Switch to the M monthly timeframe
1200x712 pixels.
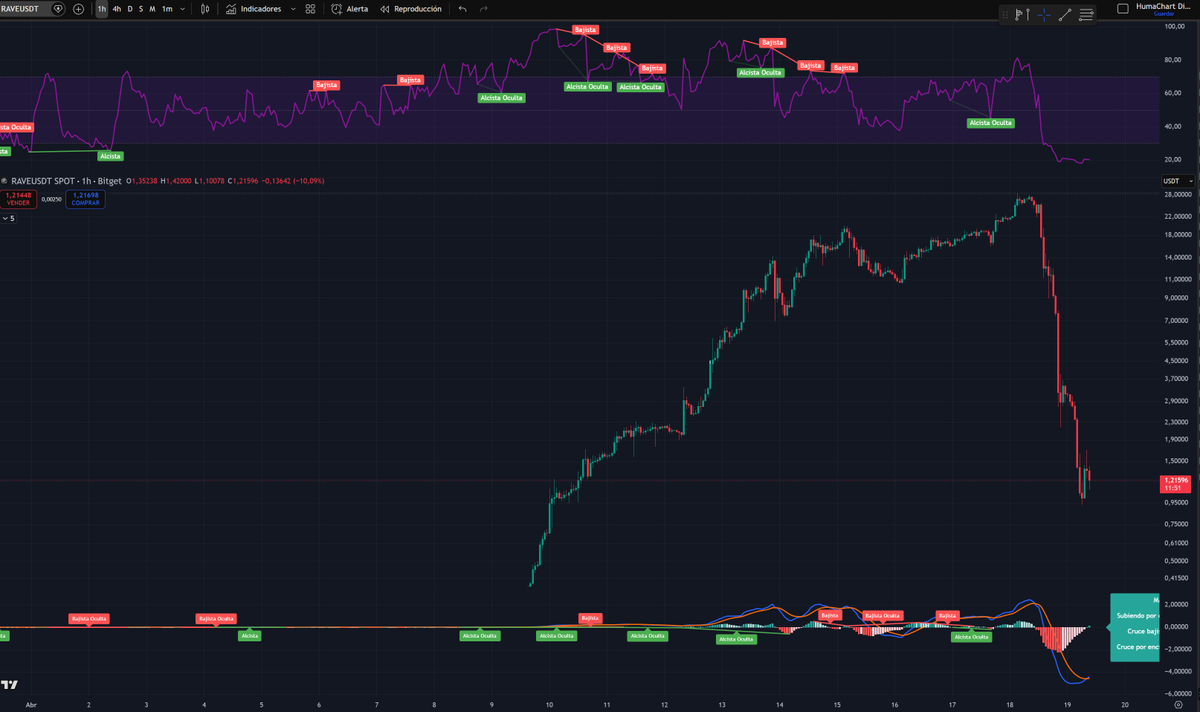[x=152, y=8]
